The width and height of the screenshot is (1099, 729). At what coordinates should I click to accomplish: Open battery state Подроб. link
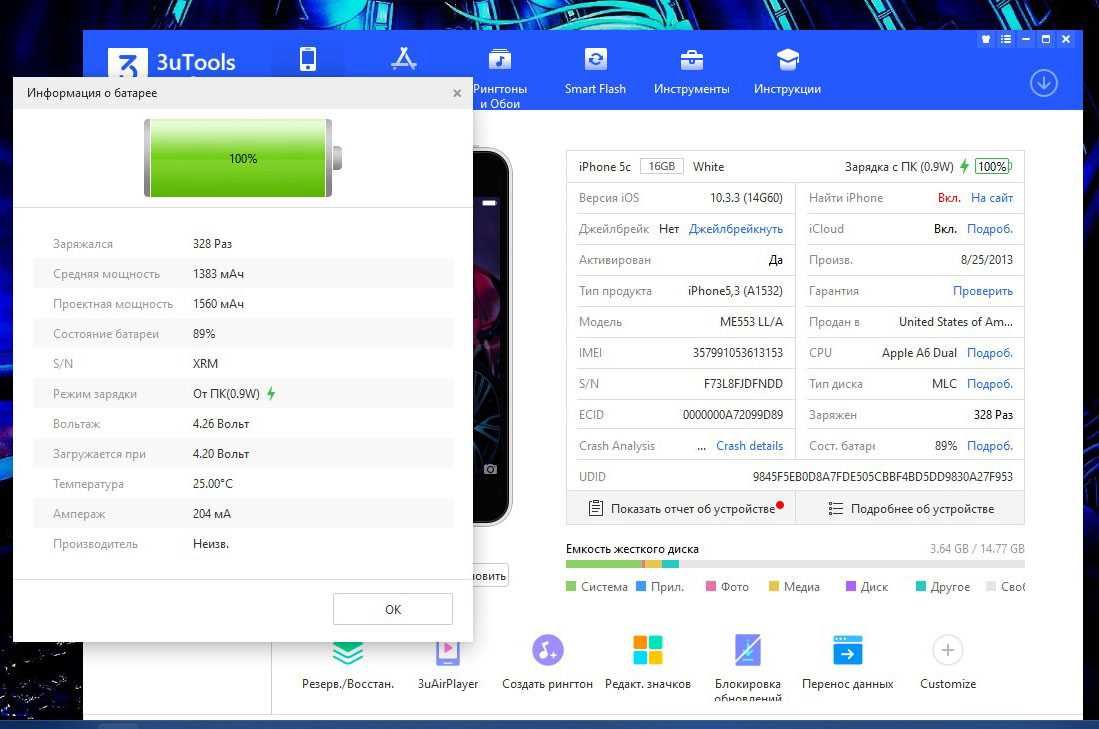click(x=990, y=446)
